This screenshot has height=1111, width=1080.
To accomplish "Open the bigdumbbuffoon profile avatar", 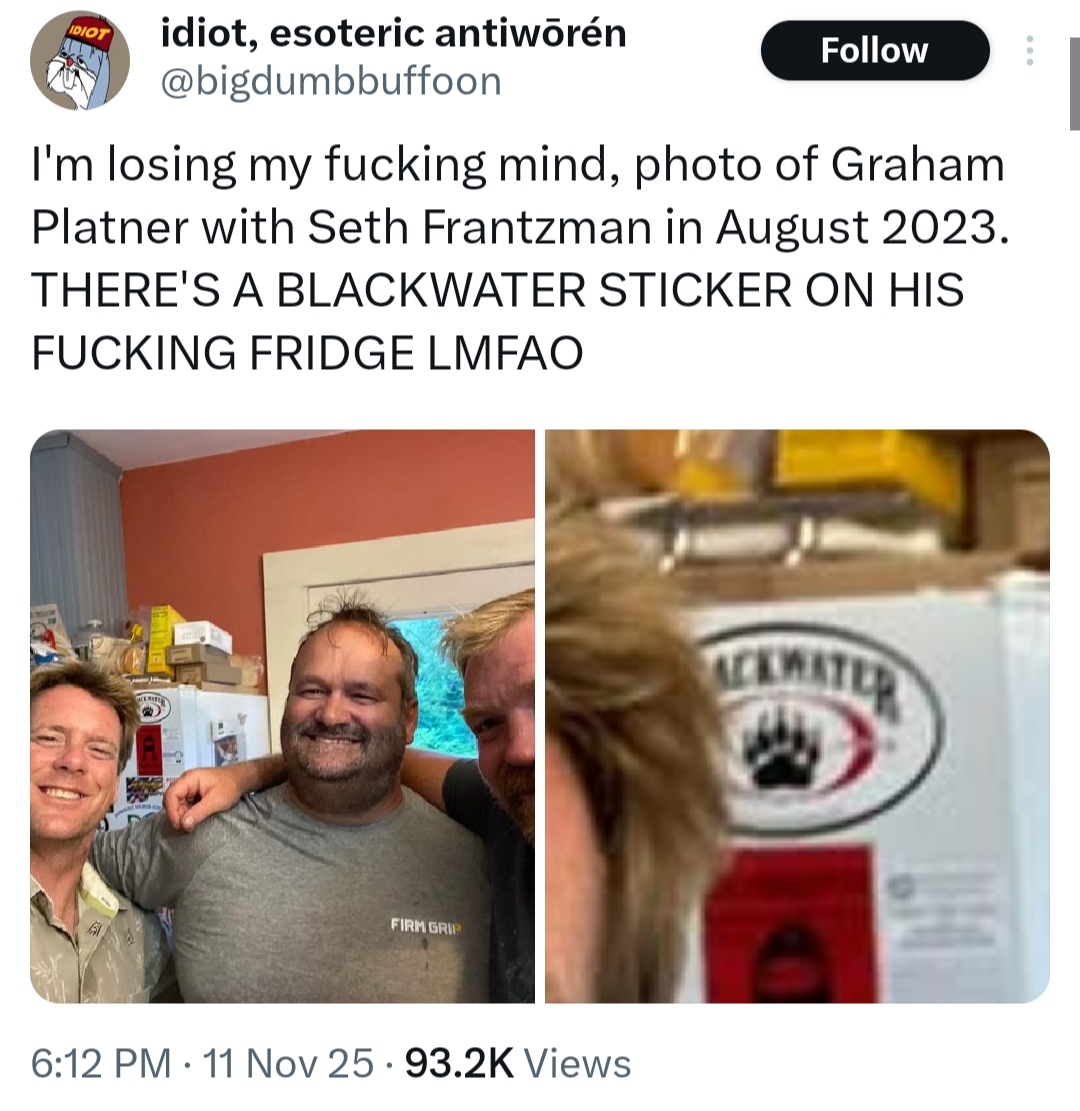I will (79, 60).
